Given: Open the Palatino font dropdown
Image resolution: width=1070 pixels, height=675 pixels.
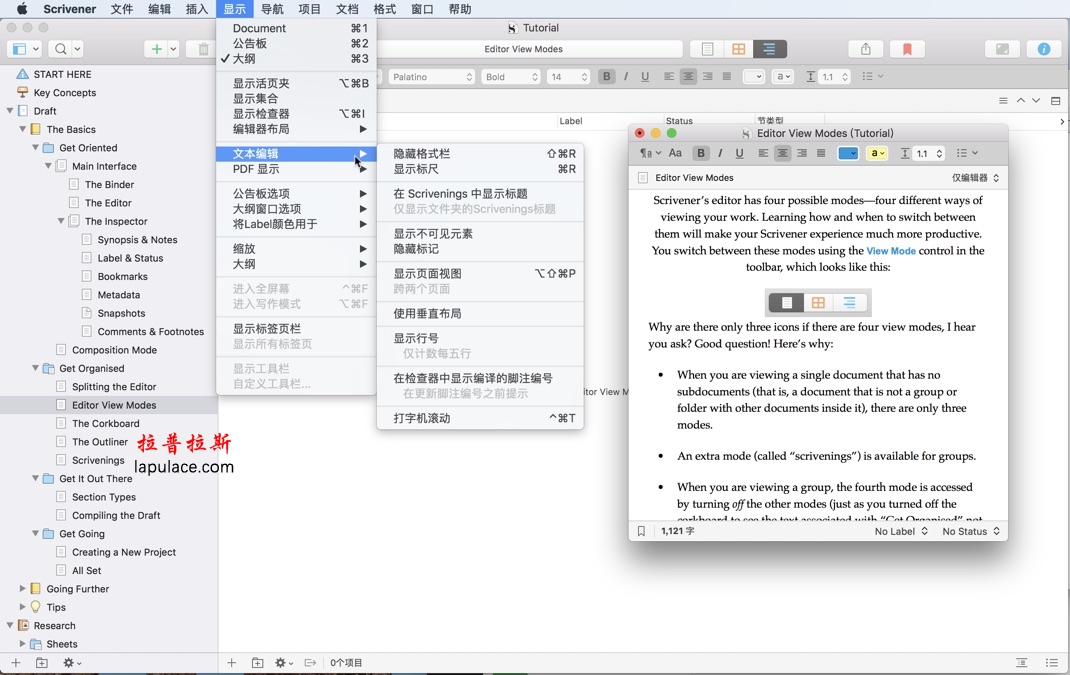Looking at the screenshot, I should pyautogui.click(x=431, y=76).
